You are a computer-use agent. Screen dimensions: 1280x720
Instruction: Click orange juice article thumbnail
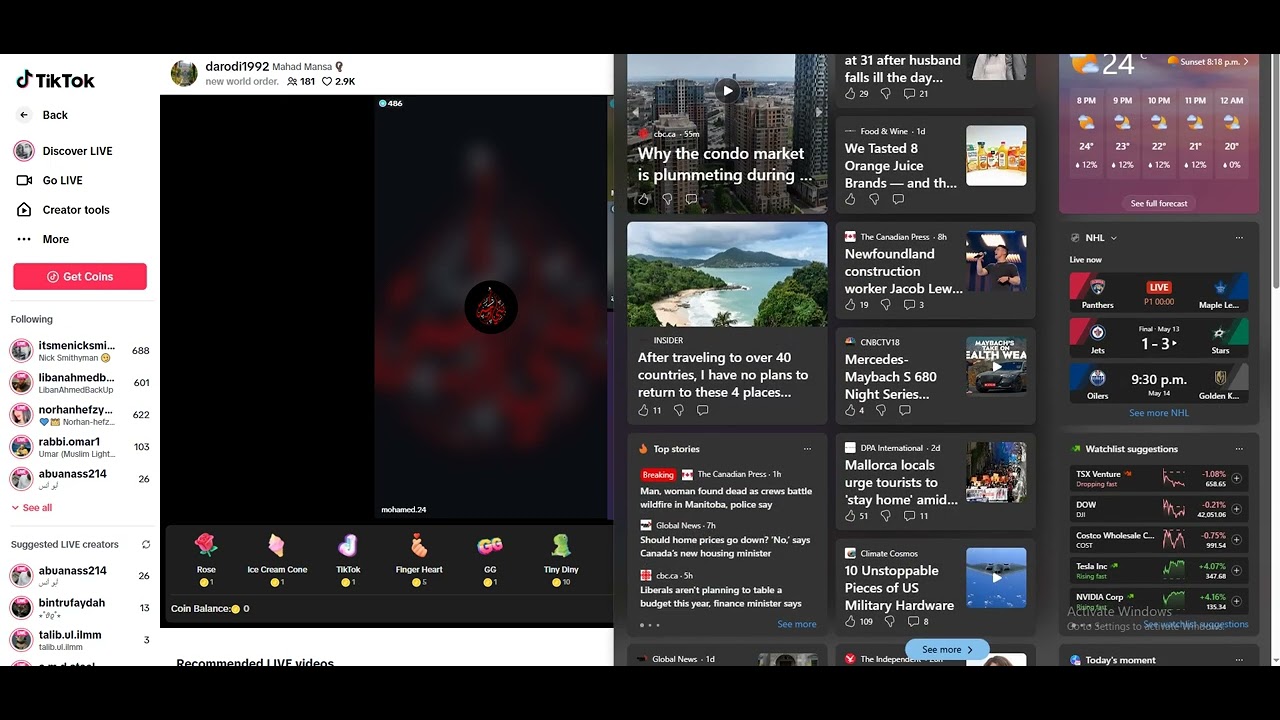[x=996, y=155]
